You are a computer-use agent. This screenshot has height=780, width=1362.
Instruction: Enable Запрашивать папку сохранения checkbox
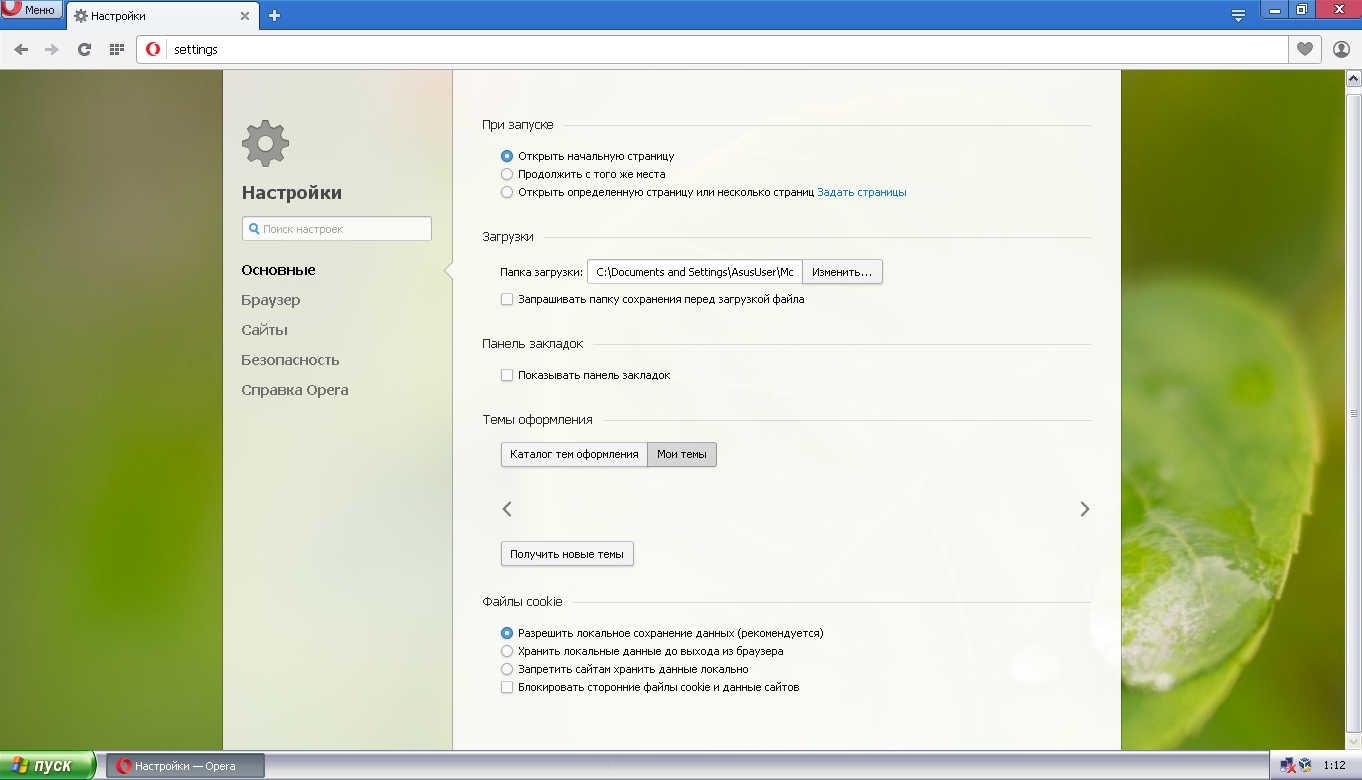[507, 299]
